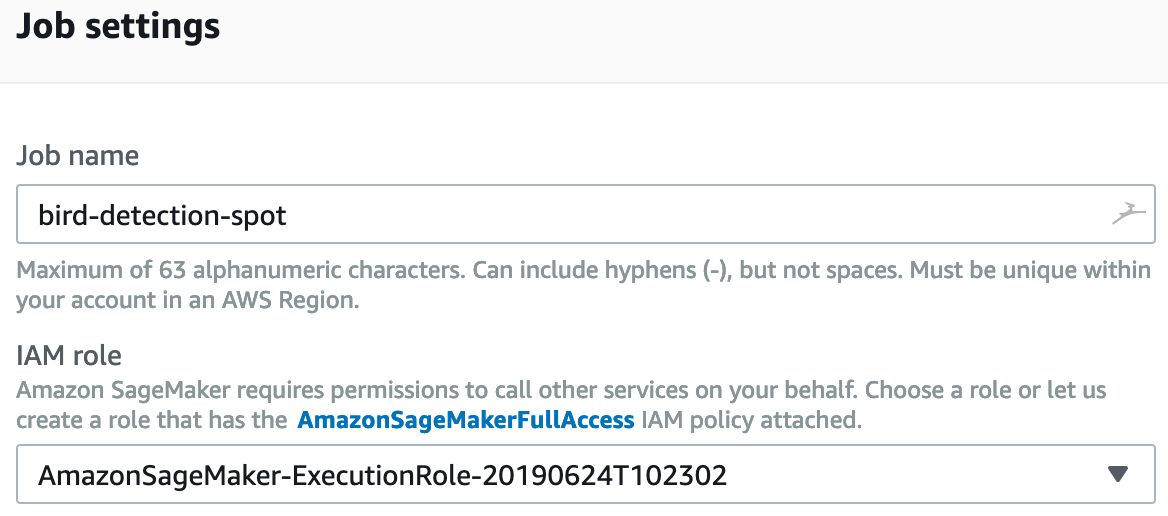Screen dimensions: 1168x516
Task: Expand the IAM role dropdown arrow
Action: click(1119, 474)
